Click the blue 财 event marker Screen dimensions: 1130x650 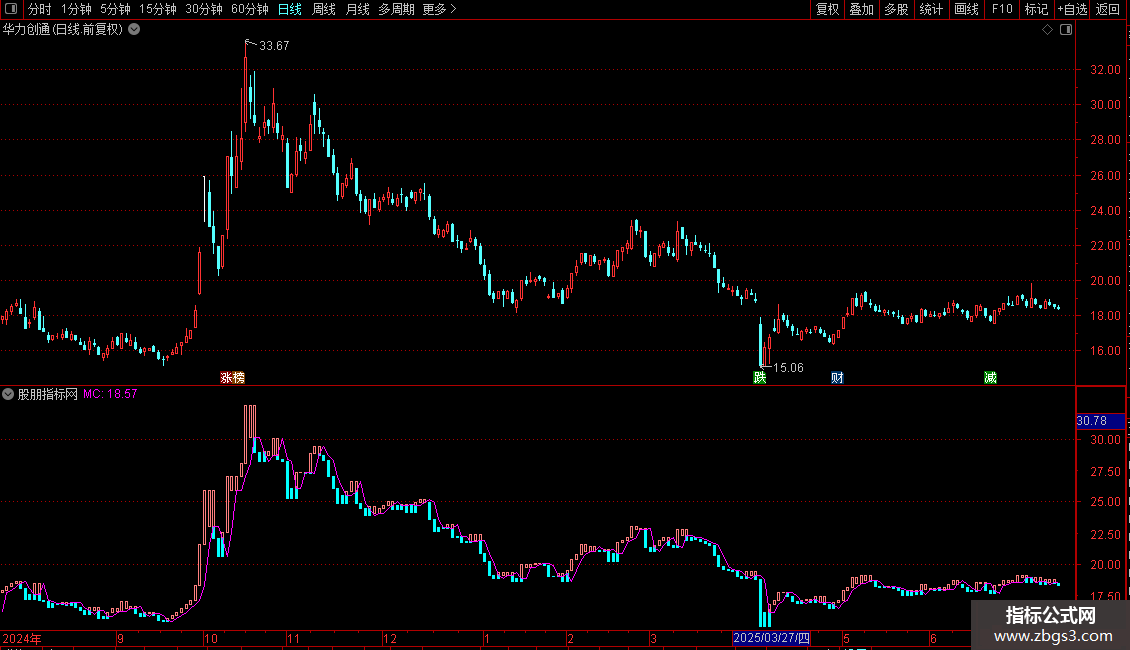[837, 378]
